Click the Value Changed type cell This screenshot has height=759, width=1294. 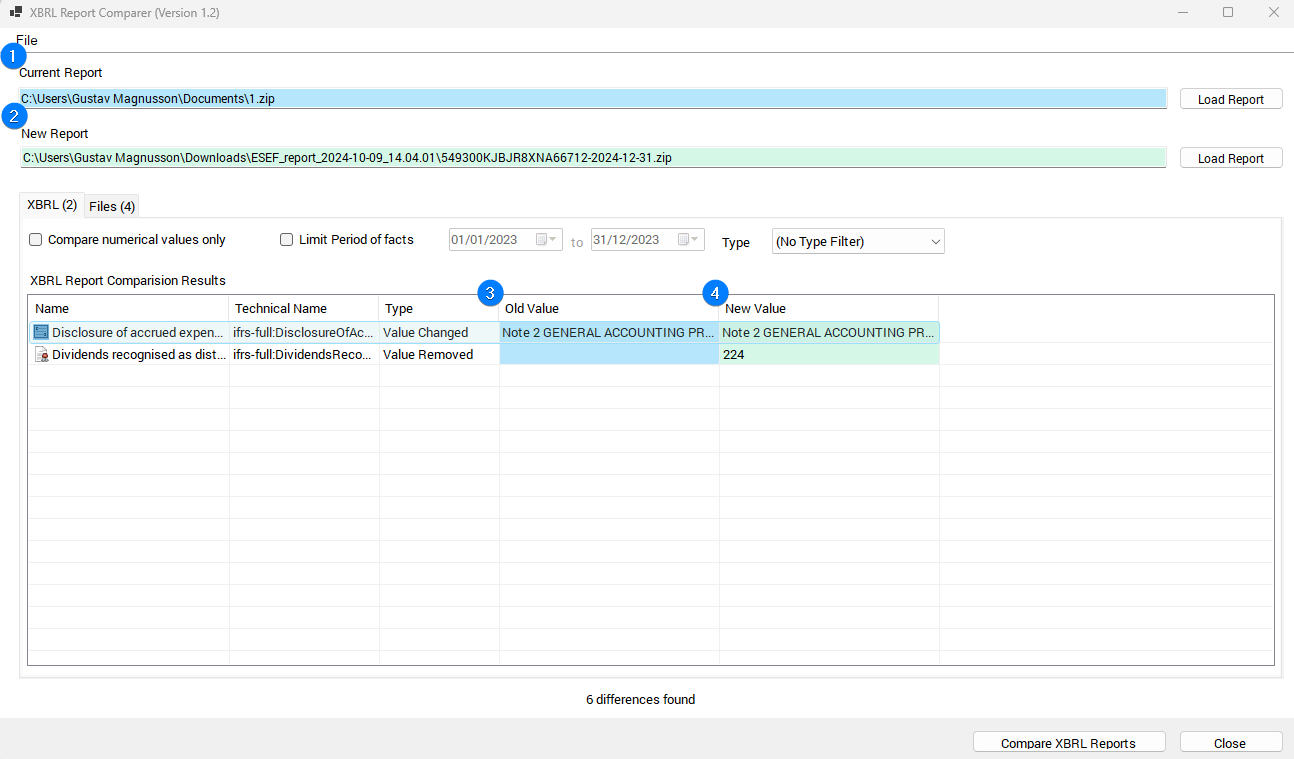coord(439,332)
